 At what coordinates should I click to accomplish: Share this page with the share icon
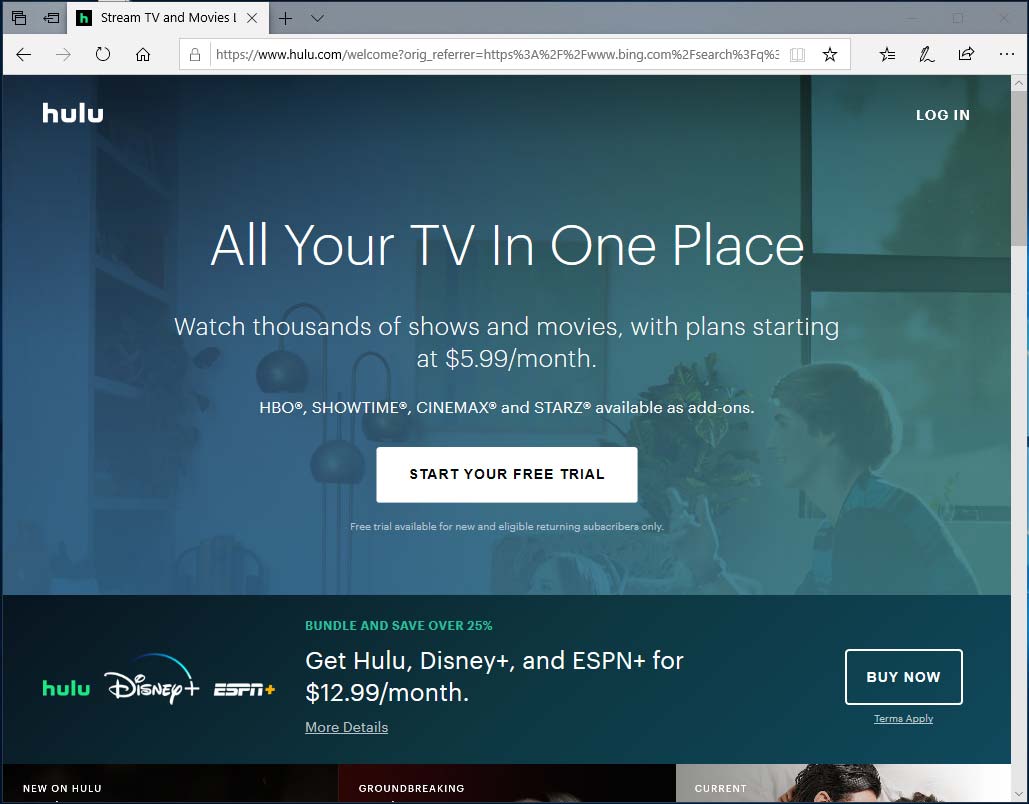click(x=966, y=54)
